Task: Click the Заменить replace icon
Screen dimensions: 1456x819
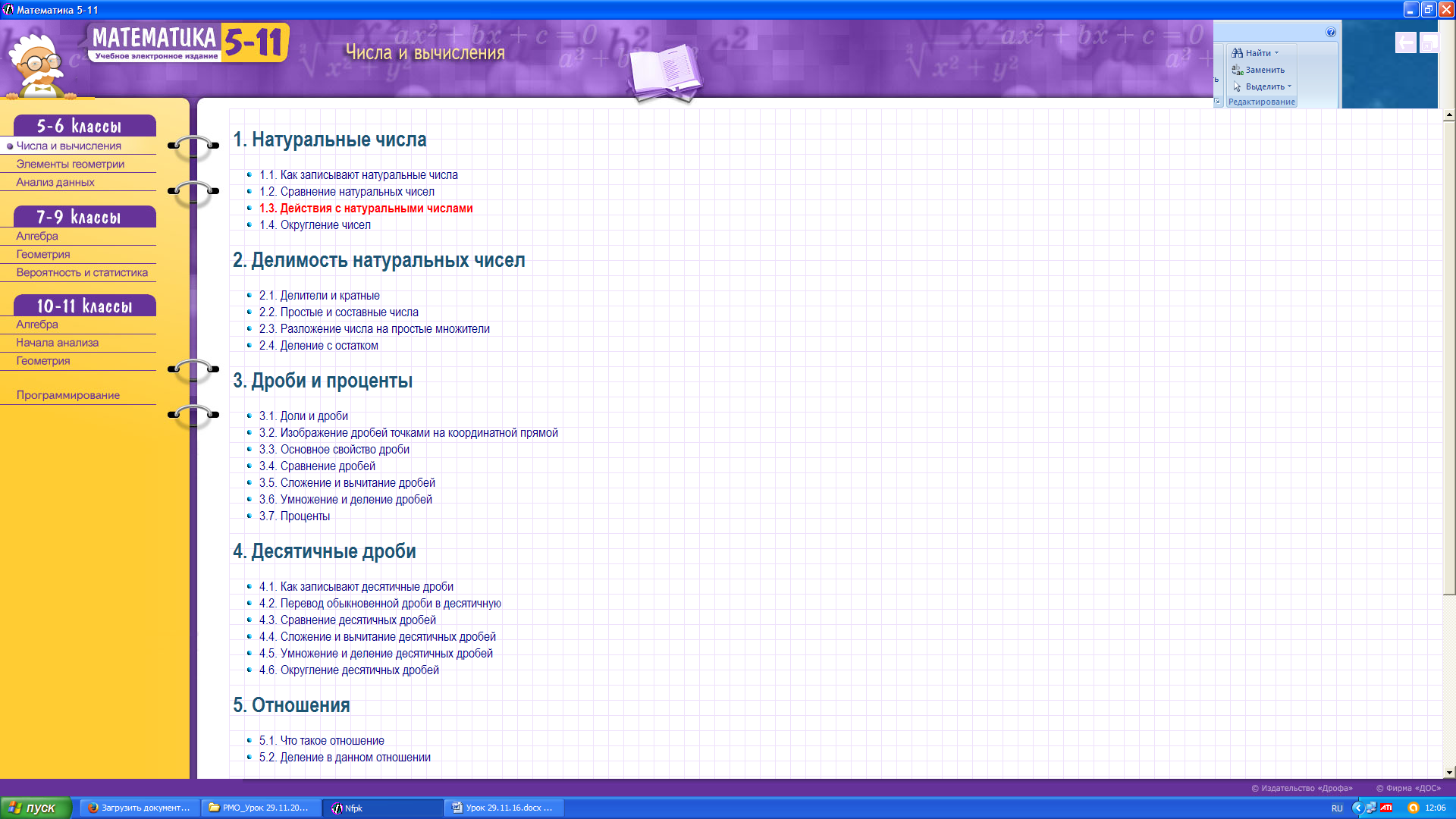Action: click(x=1237, y=70)
